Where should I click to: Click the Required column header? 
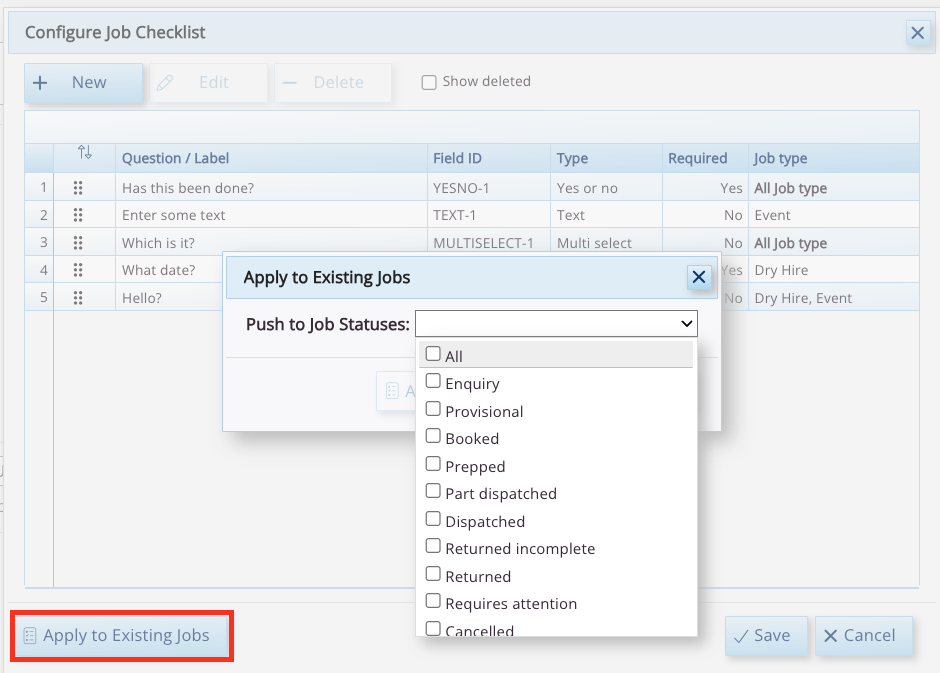(x=705, y=158)
